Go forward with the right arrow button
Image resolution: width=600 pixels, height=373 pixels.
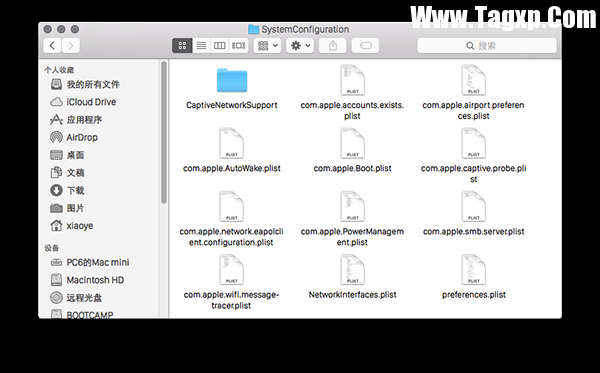click(71, 46)
